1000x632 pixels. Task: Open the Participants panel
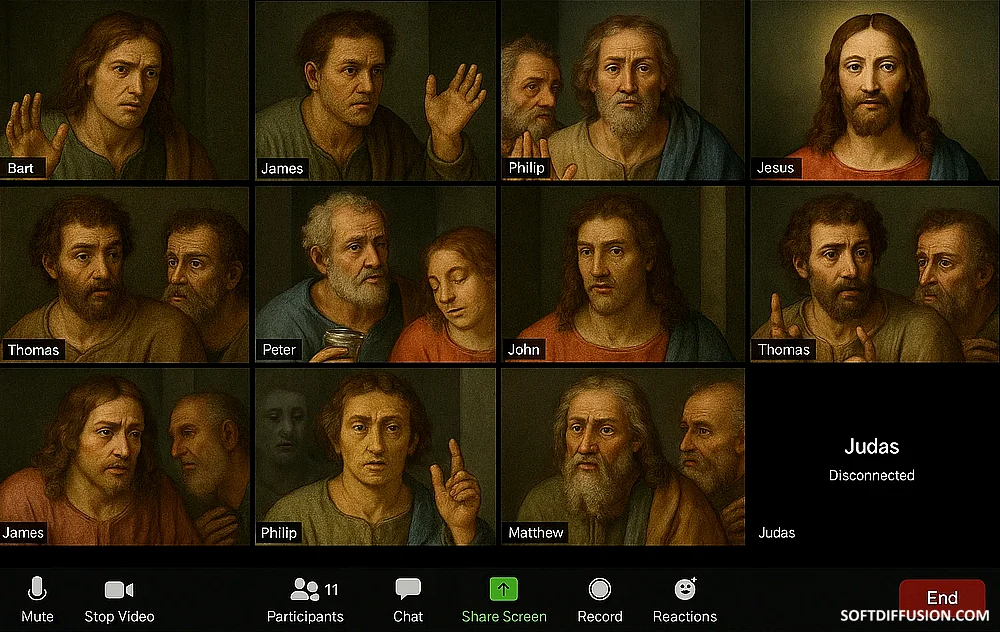pos(305,599)
